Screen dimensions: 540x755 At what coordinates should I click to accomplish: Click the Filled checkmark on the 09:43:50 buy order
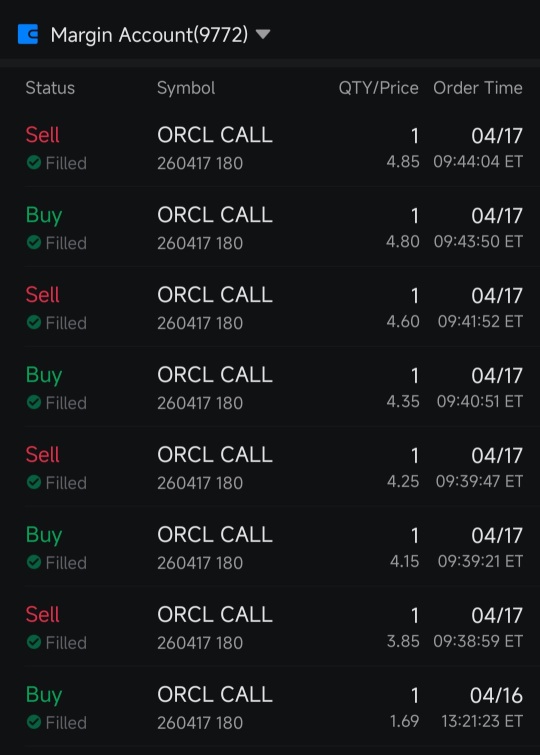click(34, 243)
